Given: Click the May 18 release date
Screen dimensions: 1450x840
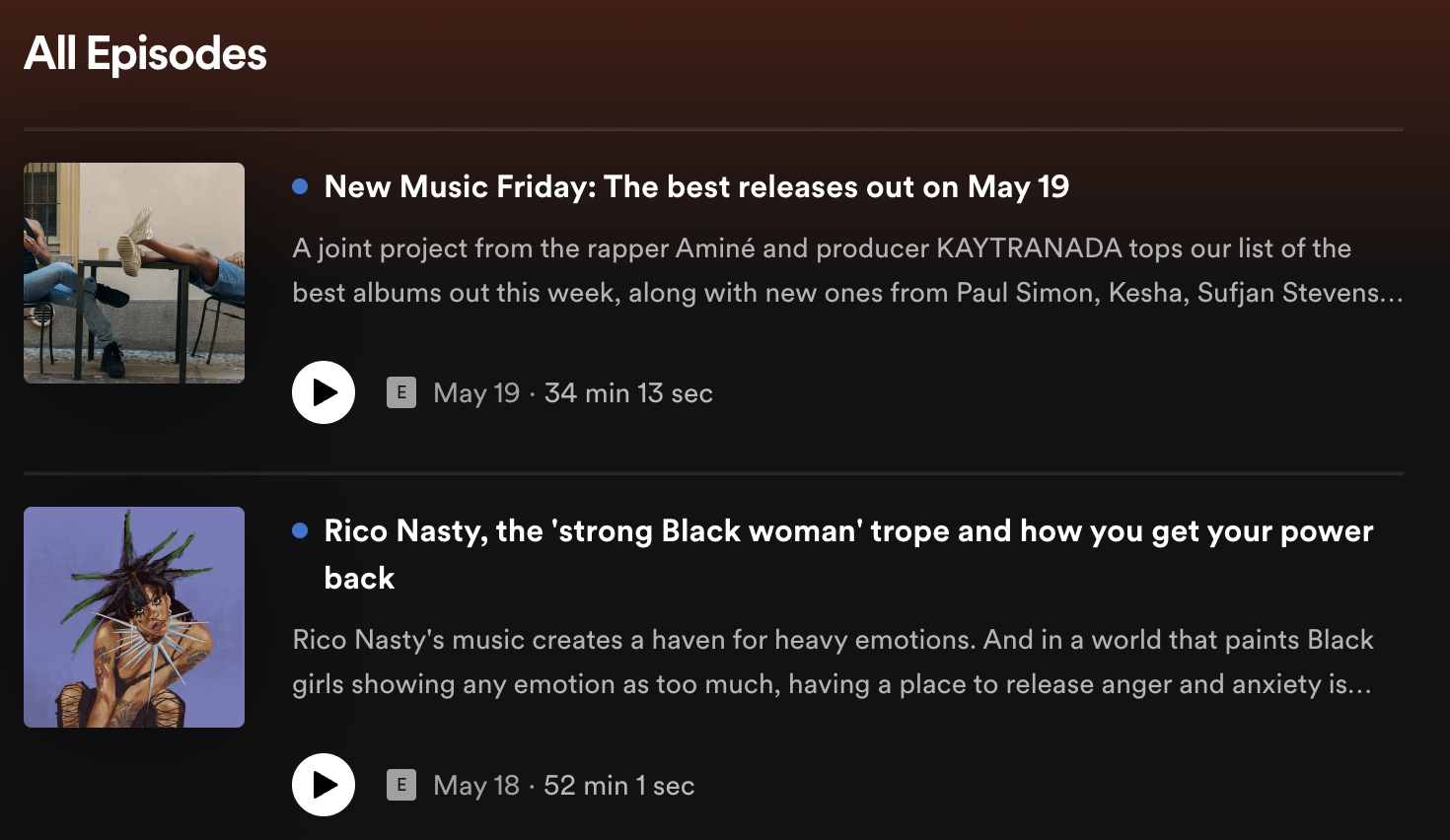Looking at the screenshot, I should point(476,786).
